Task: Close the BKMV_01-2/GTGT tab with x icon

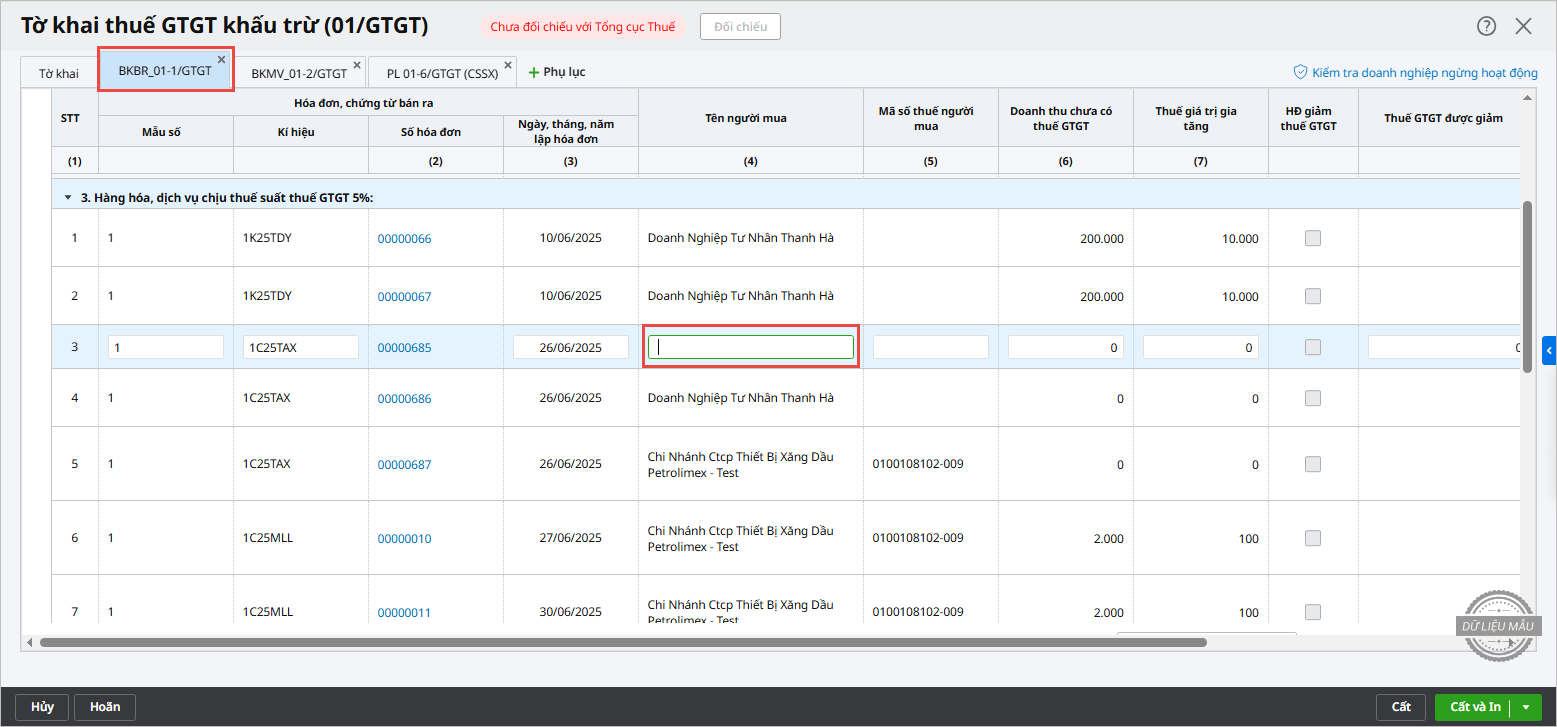Action: (x=357, y=65)
